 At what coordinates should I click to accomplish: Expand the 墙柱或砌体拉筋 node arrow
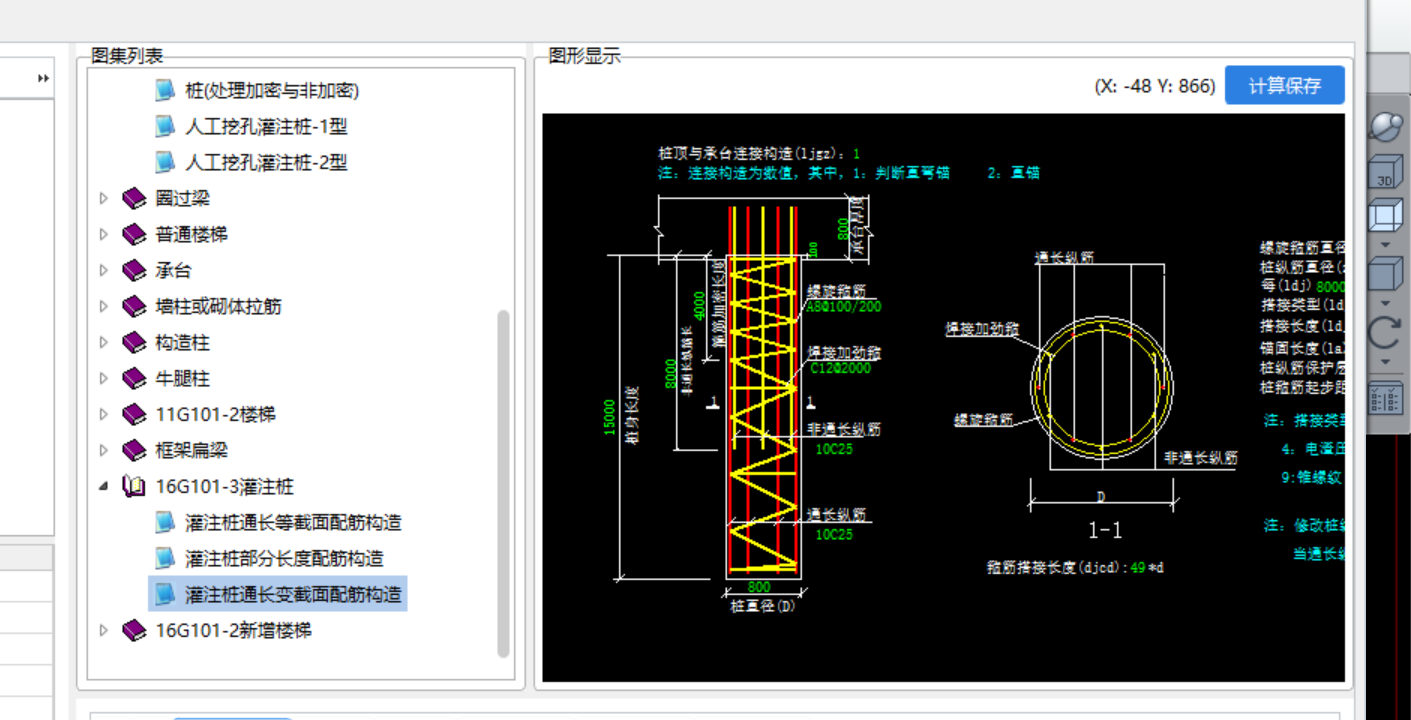click(x=103, y=307)
